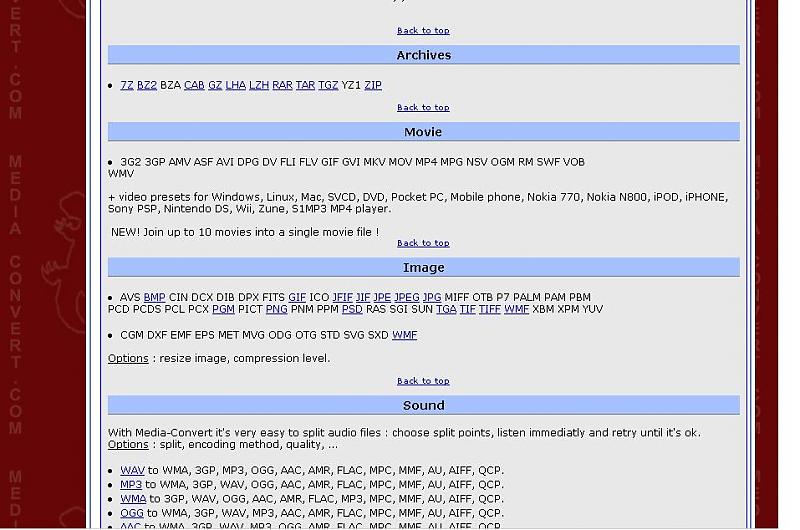The width and height of the screenshot is (800, 530).
Task: Click Back to top under Movie section
Action: 423,243
